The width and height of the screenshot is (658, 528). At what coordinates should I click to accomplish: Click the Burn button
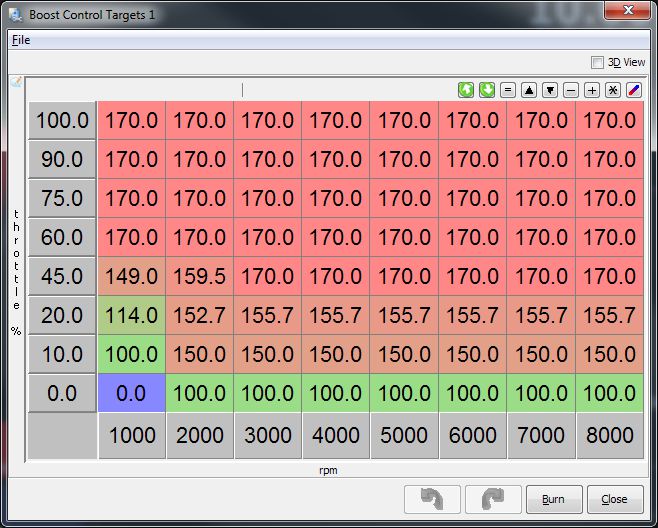(553, 499)
